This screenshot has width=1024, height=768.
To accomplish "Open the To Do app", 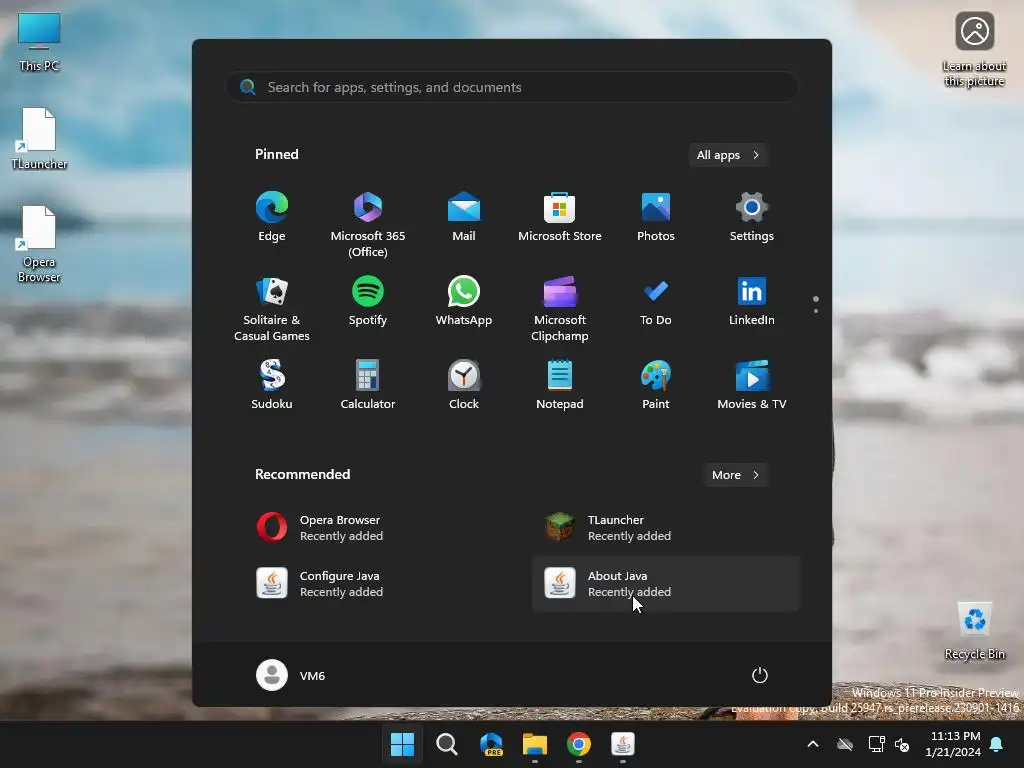I will click(656, 301).
